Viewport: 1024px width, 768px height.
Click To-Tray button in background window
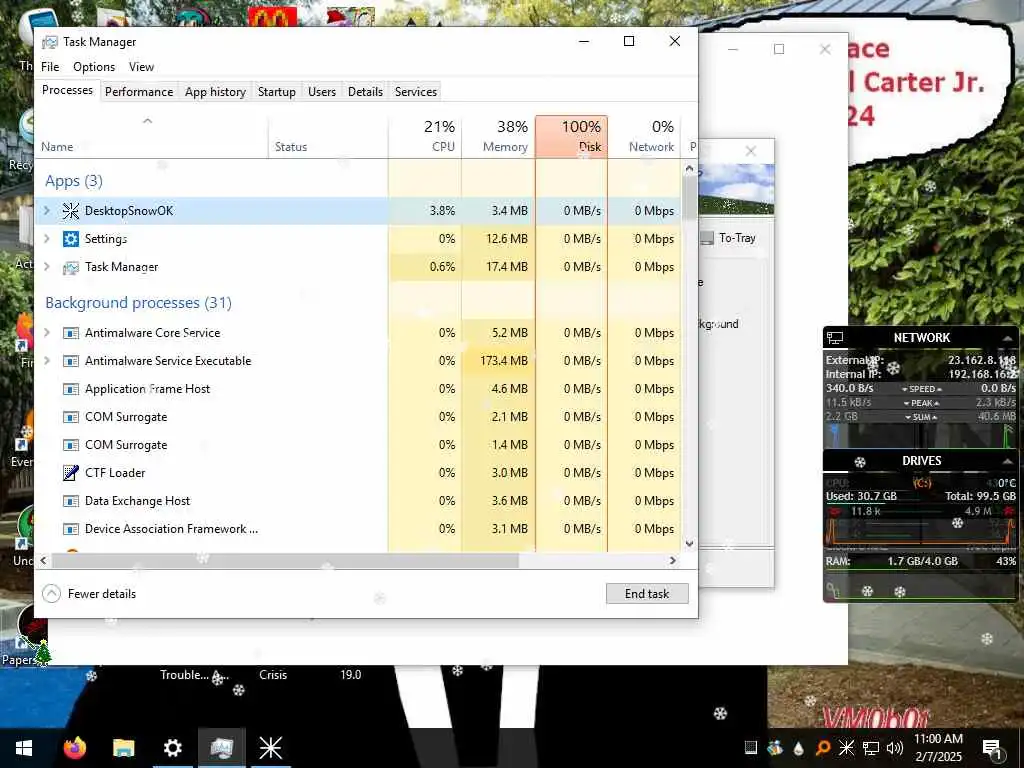pyautogui.click(x=729, y=238)
